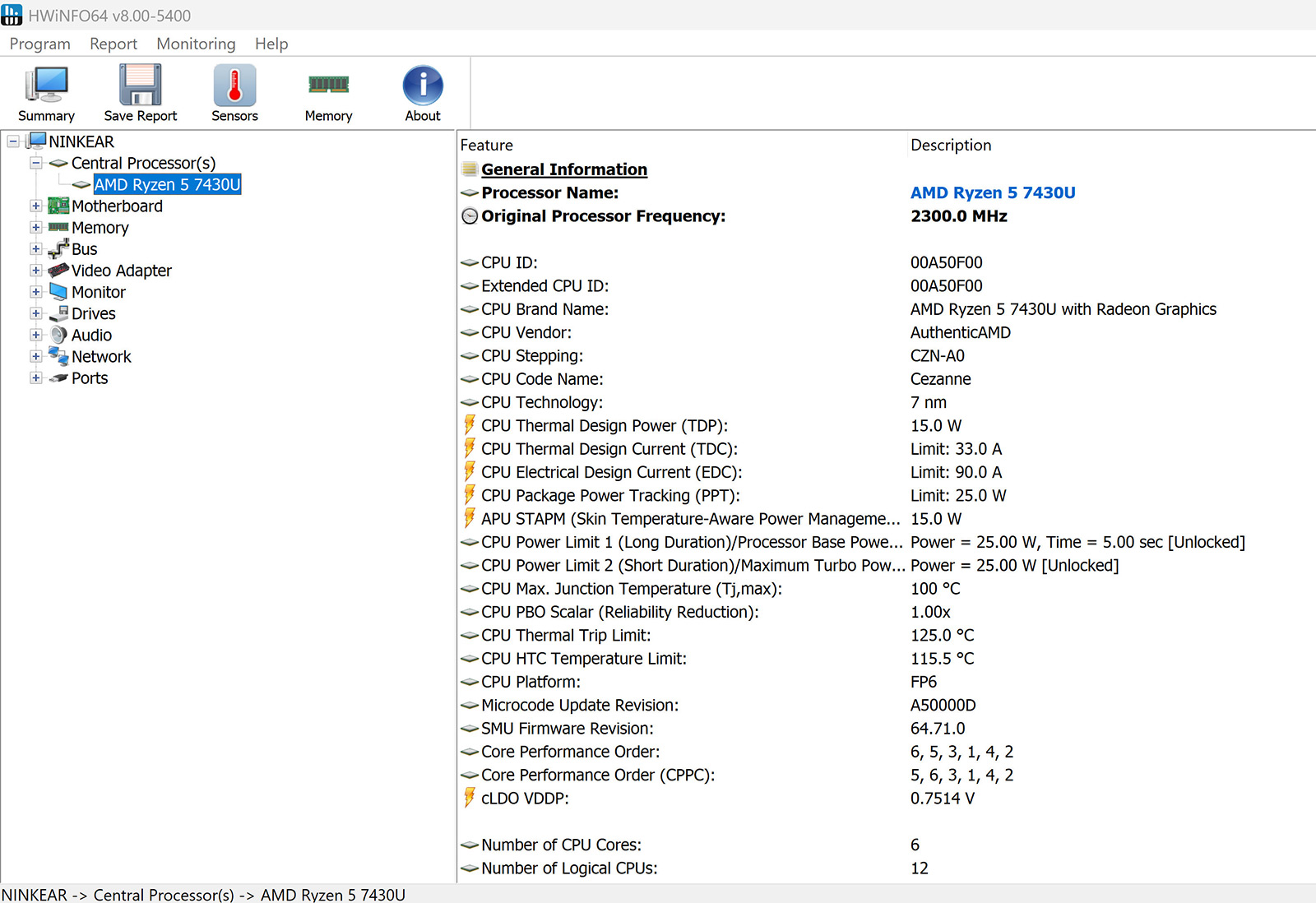The width and height of the screenshot is (1316, 903).
Task: Select the CPU Platform row
Action: coord(886,682)
